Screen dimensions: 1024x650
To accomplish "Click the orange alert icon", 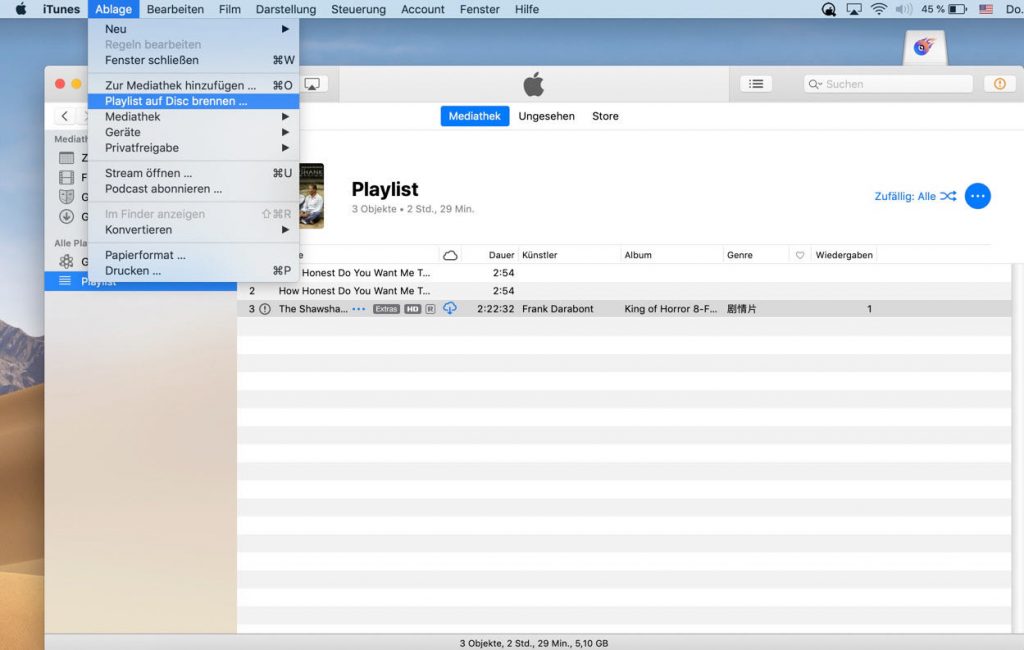I will 1000,84.
